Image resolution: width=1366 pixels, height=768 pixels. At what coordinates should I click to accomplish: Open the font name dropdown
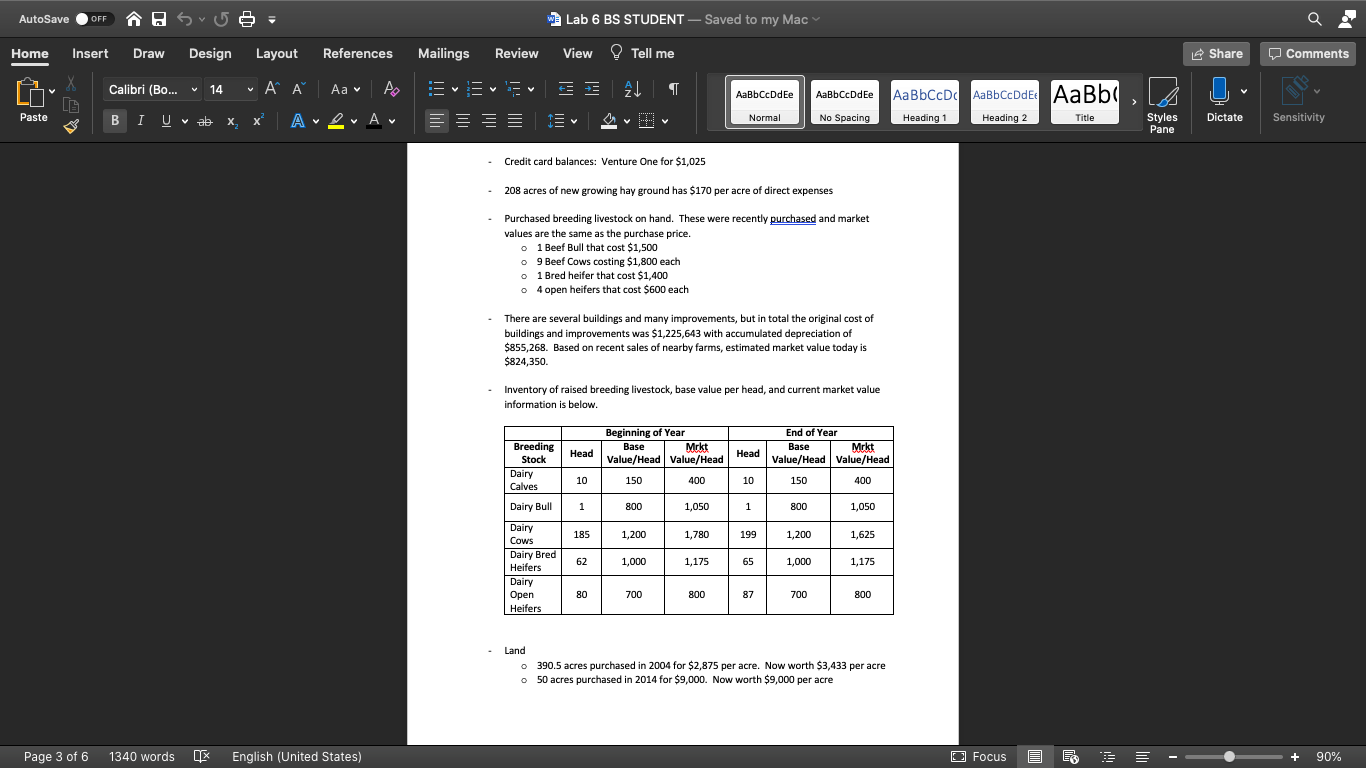point(192,89)
